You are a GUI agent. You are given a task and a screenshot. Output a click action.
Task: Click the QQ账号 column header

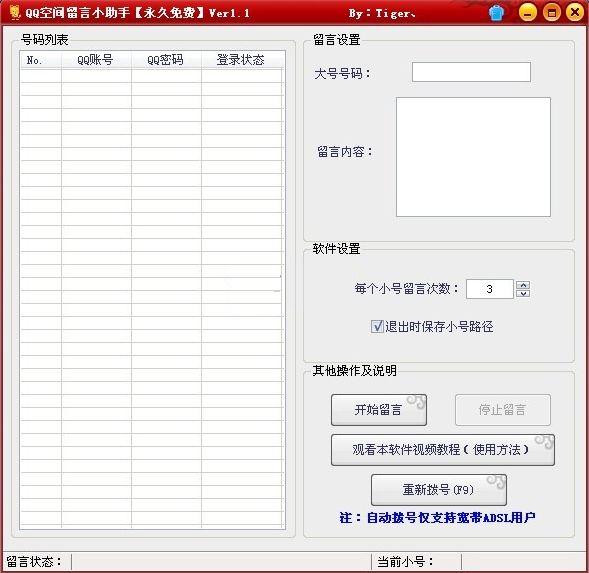pos(96,60)
